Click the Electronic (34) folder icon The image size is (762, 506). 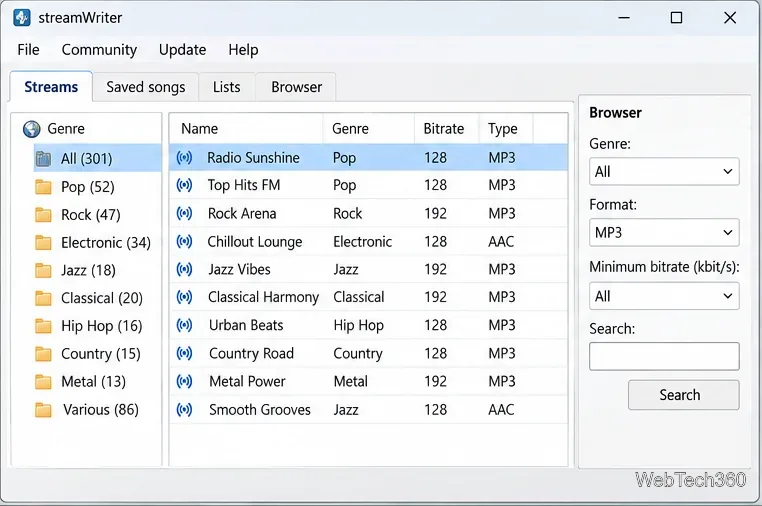pyautogui.click(x=43, y=243)
